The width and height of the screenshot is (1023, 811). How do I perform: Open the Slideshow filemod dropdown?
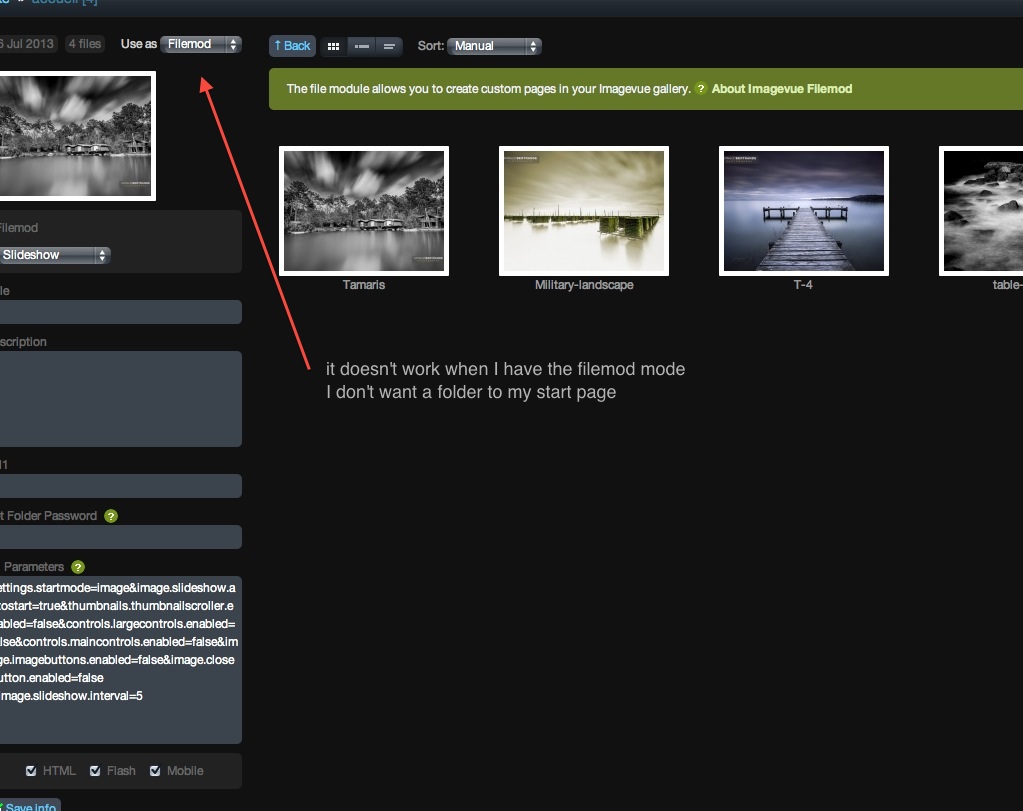click(x=54, y=254)
